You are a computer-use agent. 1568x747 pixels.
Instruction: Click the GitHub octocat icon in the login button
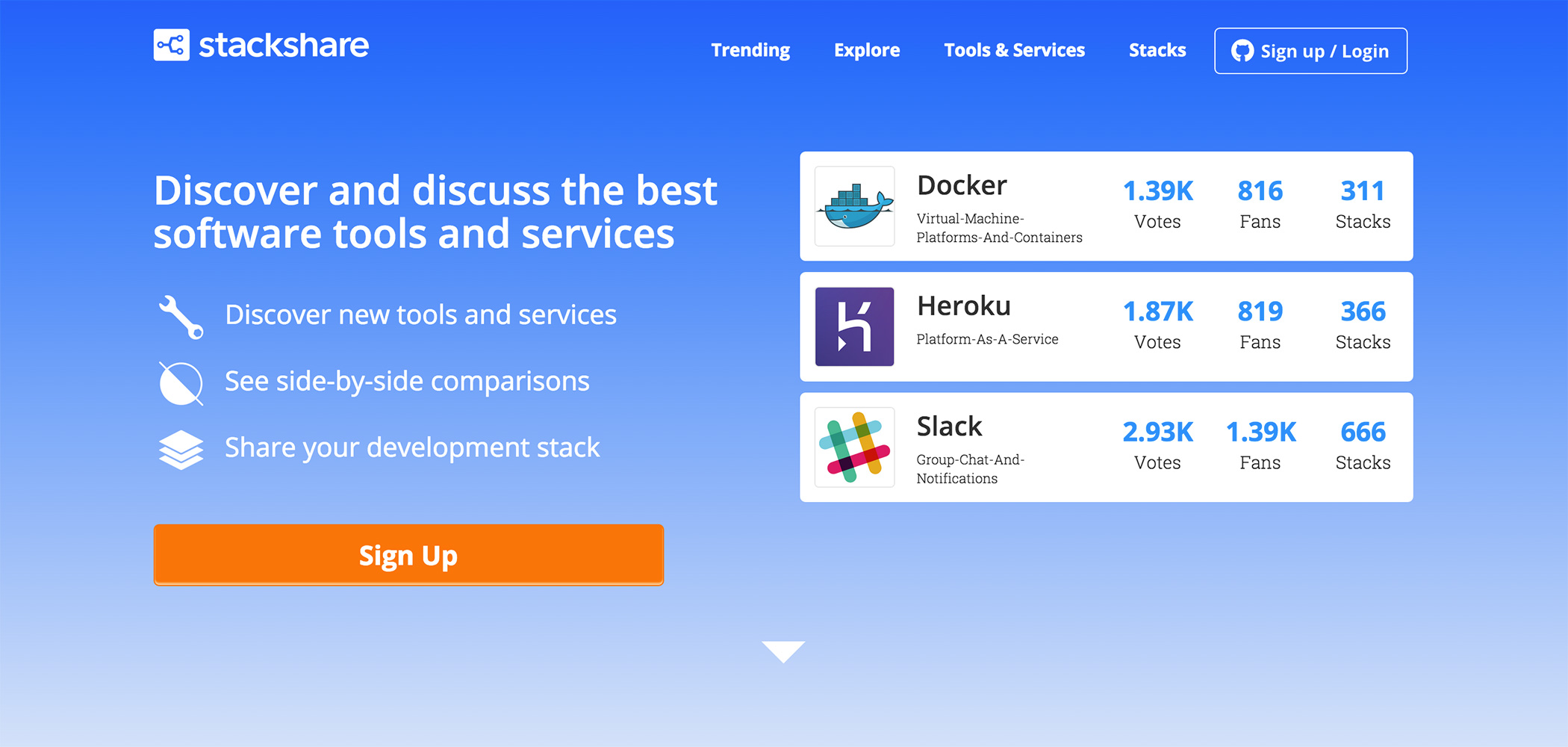pos(1243,51)
